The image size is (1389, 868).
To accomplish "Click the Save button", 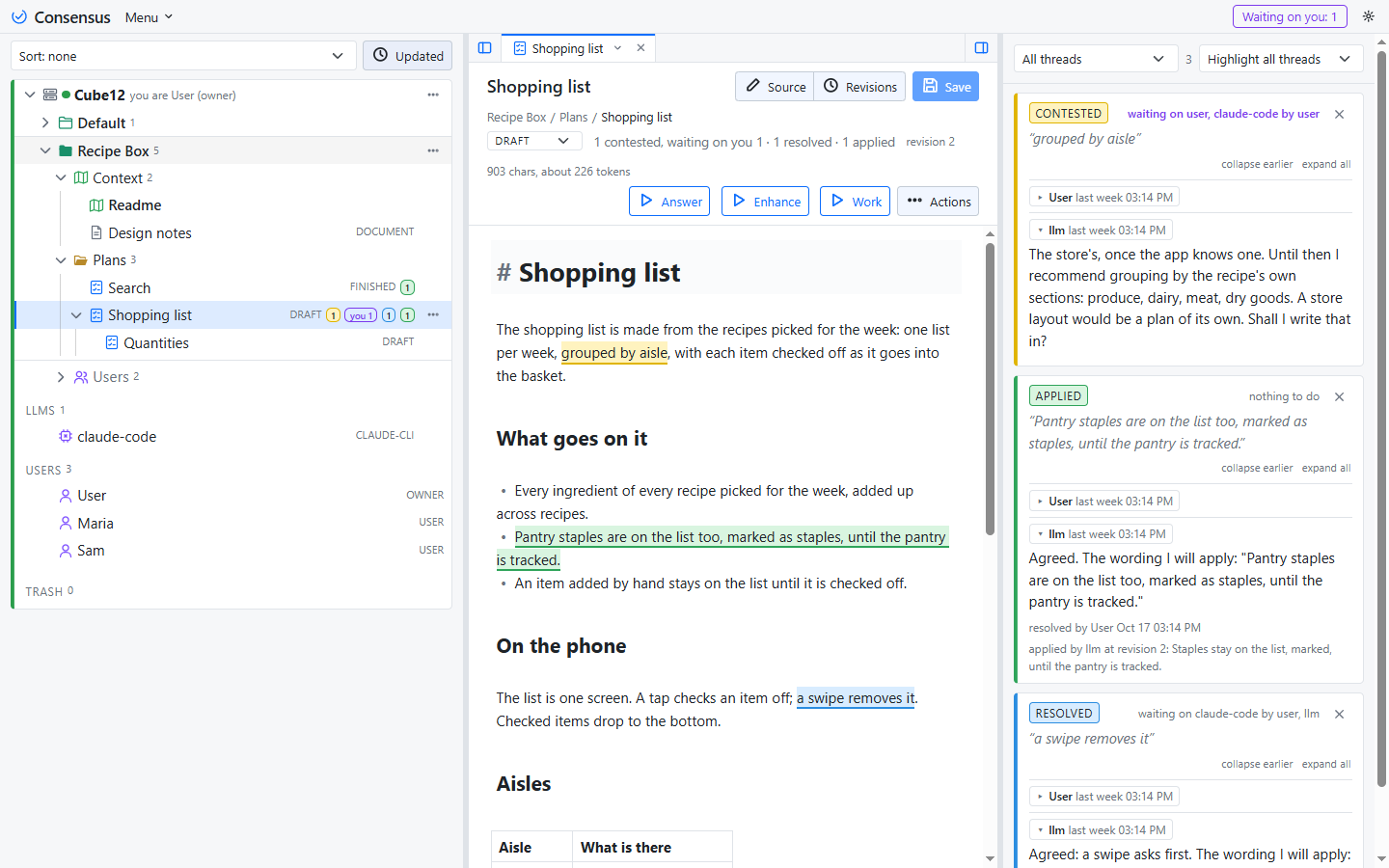I will [x=946, y=87].
